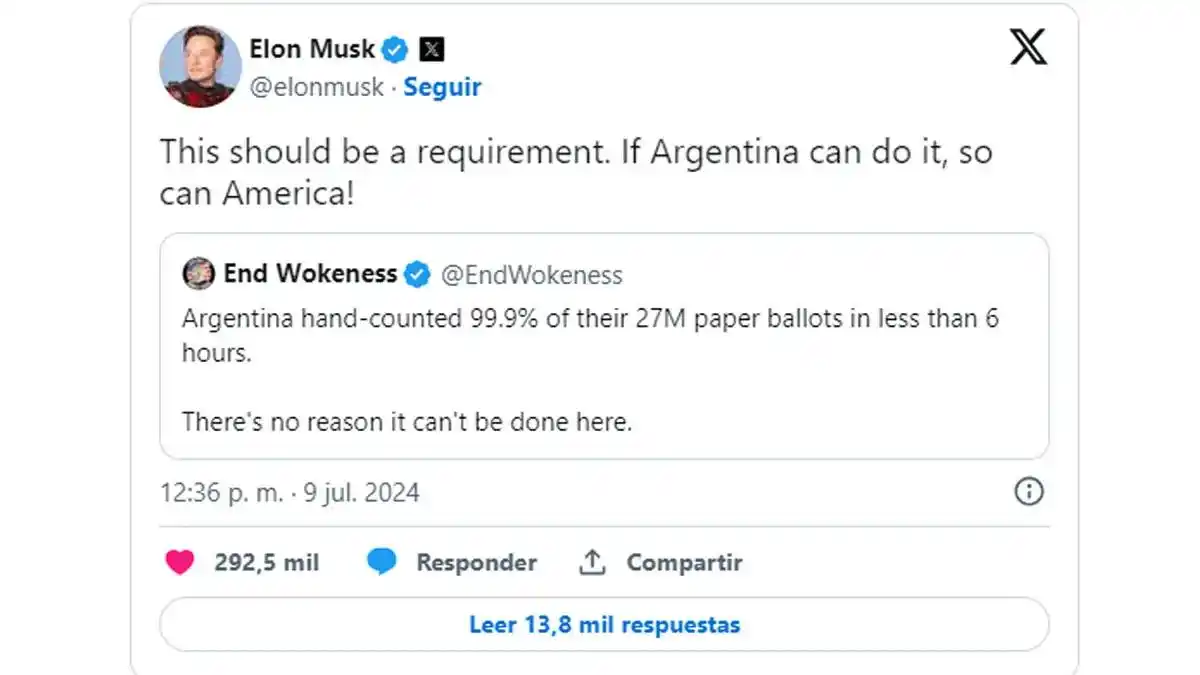The image size is (1200, 675).
Task: Click the small X icon after Elon Musk's name
Action: tap(431, 48)
